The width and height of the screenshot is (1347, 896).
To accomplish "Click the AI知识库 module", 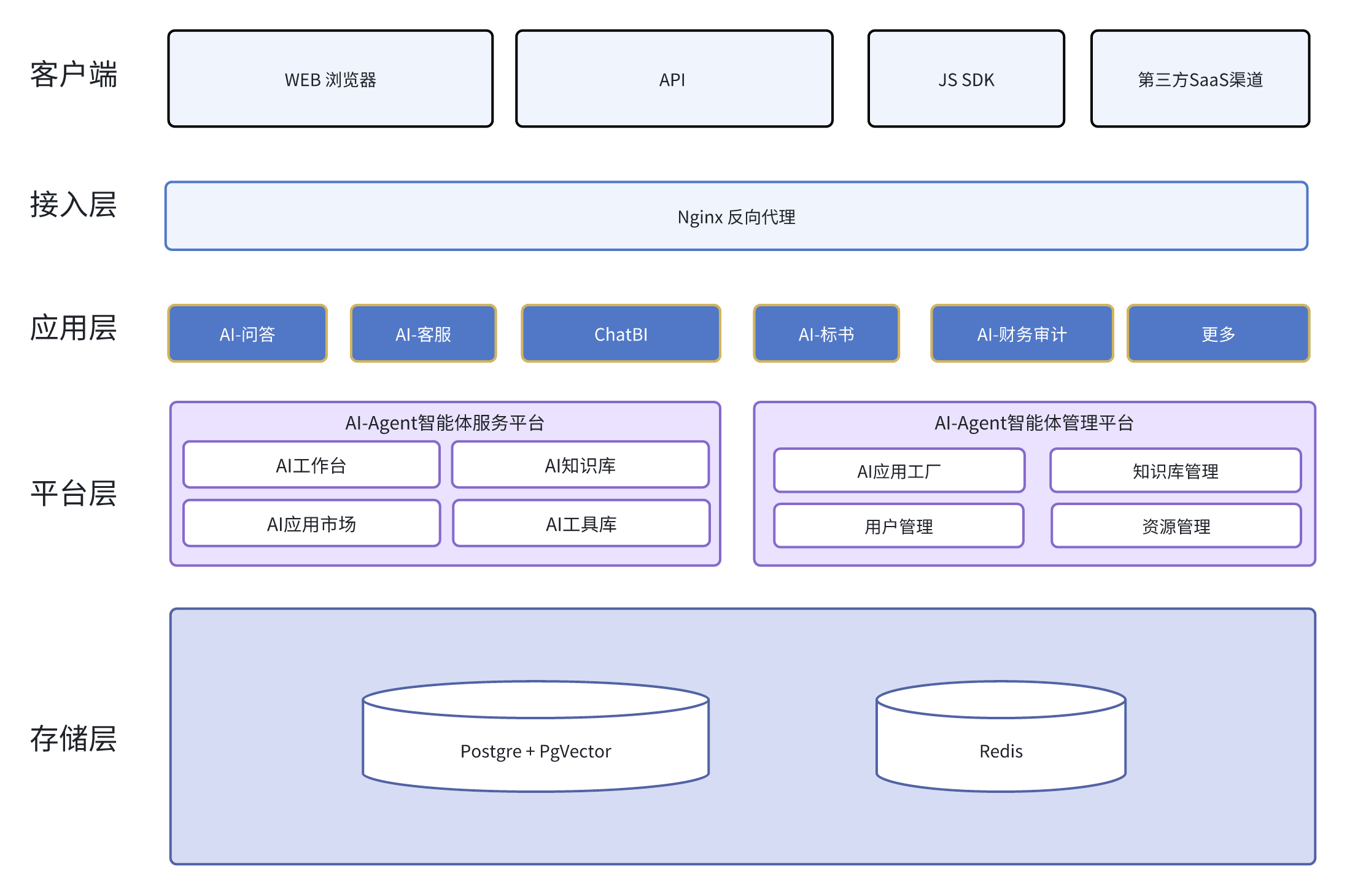I will [x=580, y=465].
